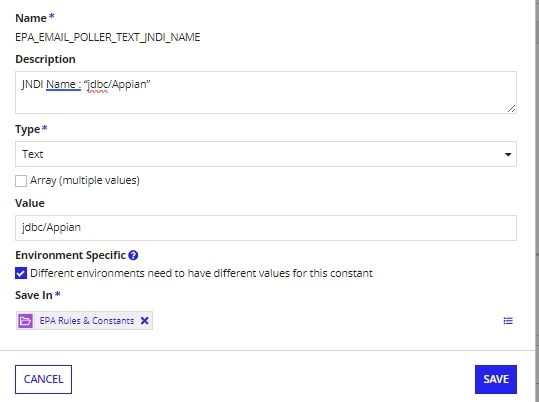Click the Environment Specific help icon
The width and height of the screenshot is (539, 402).
[133, 255]
